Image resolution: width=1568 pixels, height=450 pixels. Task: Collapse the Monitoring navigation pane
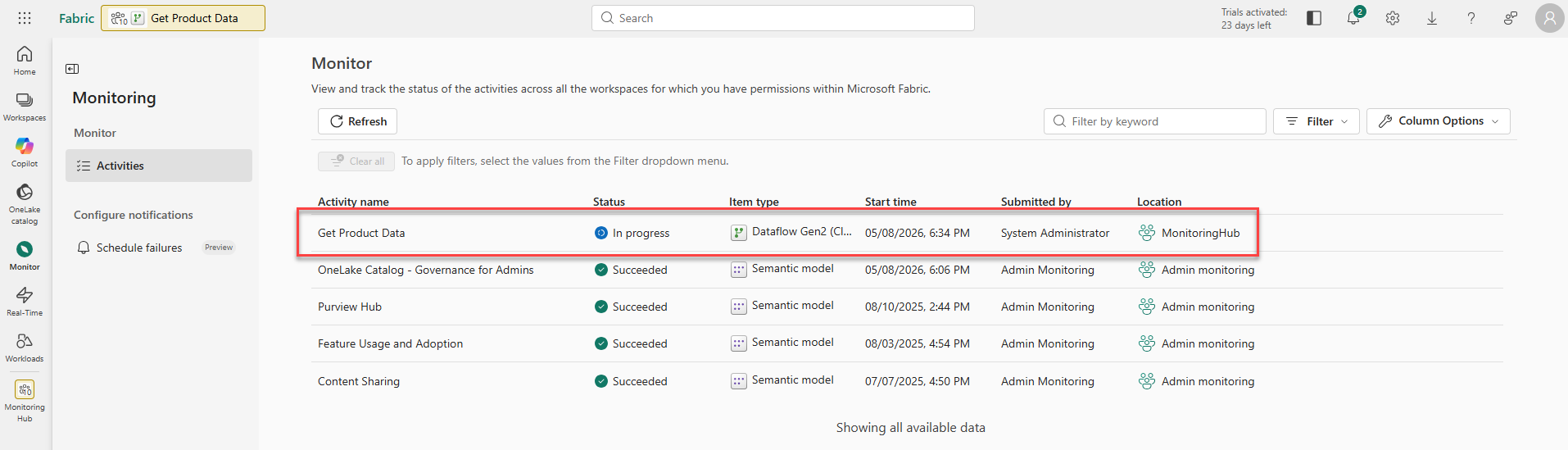[72, 69]
